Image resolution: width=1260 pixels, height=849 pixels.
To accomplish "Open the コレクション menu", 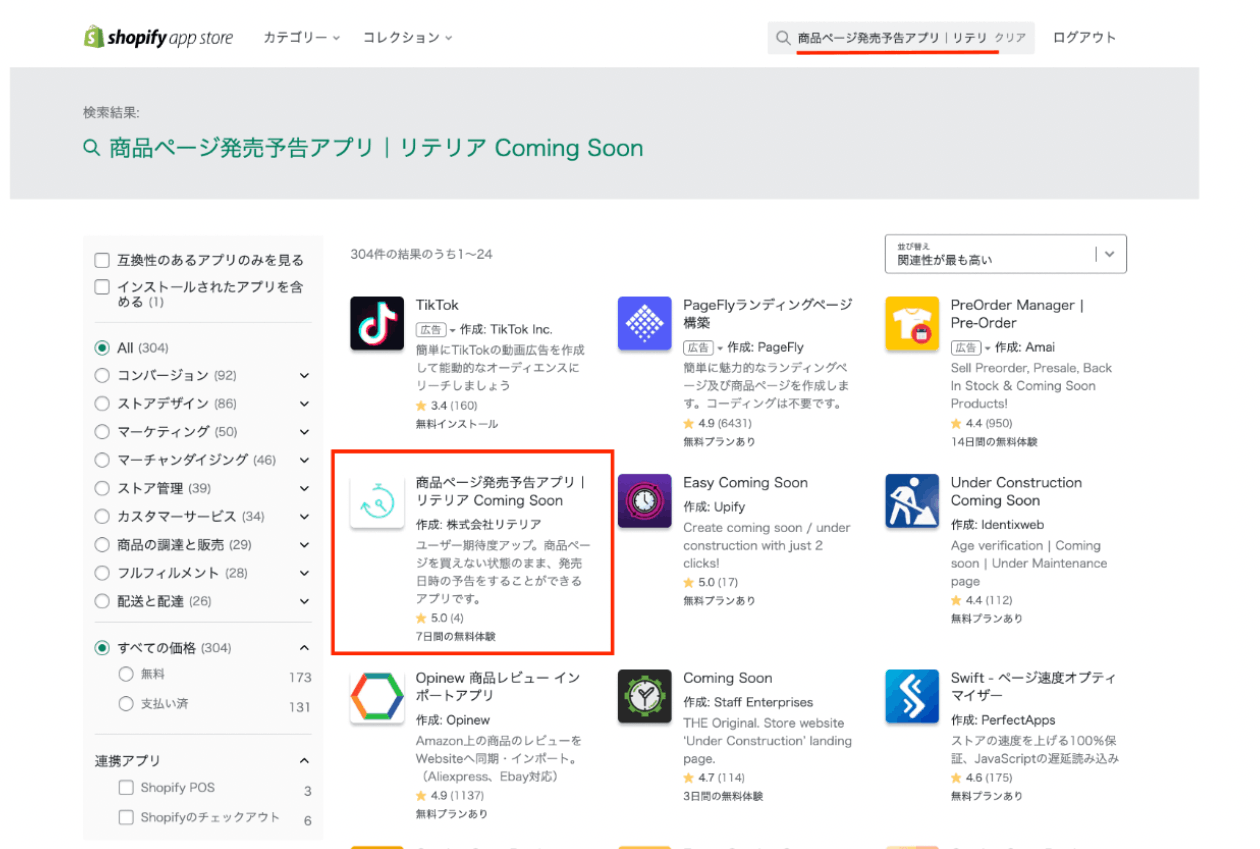I will click(407, 38).
